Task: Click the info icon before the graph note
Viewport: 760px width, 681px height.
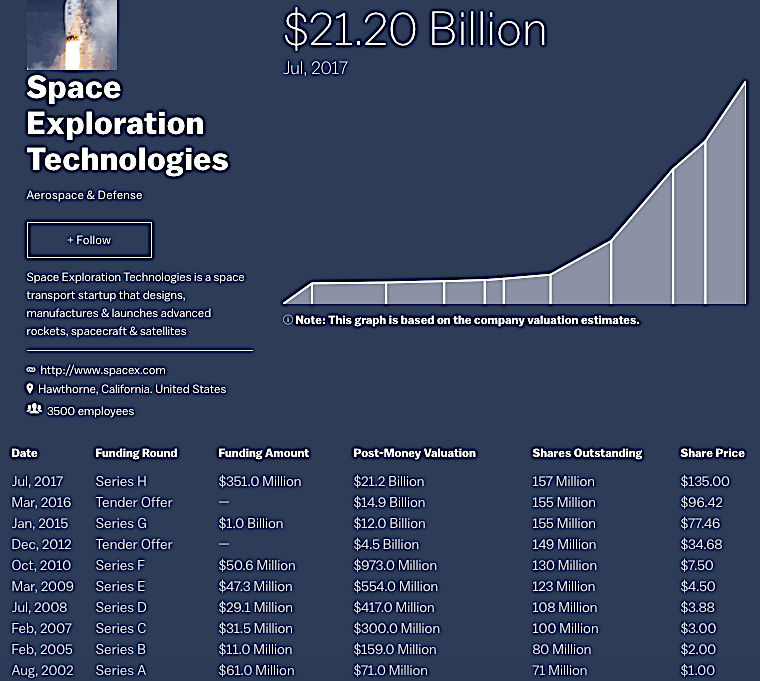Action: (288, 320)
